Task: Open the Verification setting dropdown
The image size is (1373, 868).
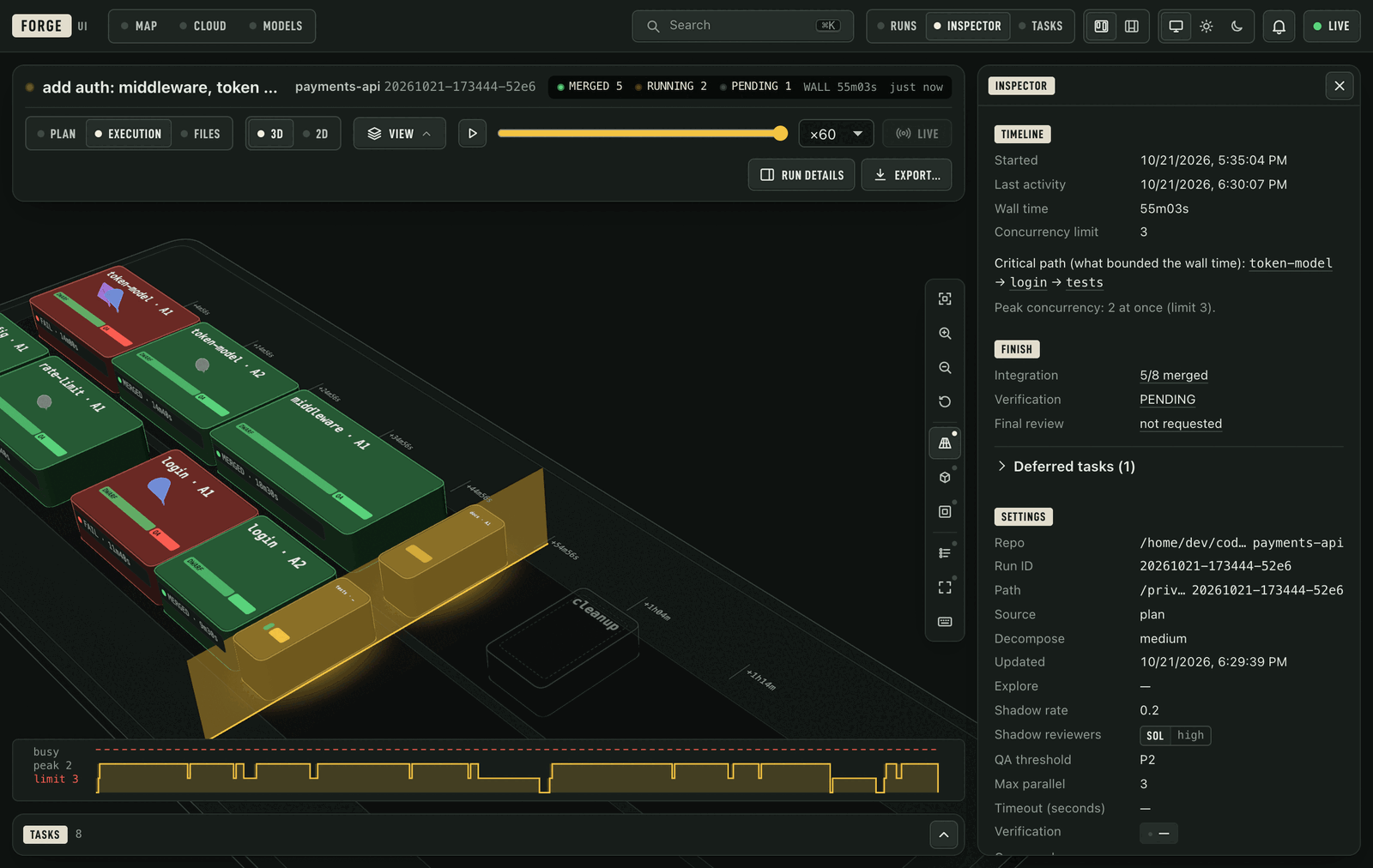Action: click(1158, 833)
